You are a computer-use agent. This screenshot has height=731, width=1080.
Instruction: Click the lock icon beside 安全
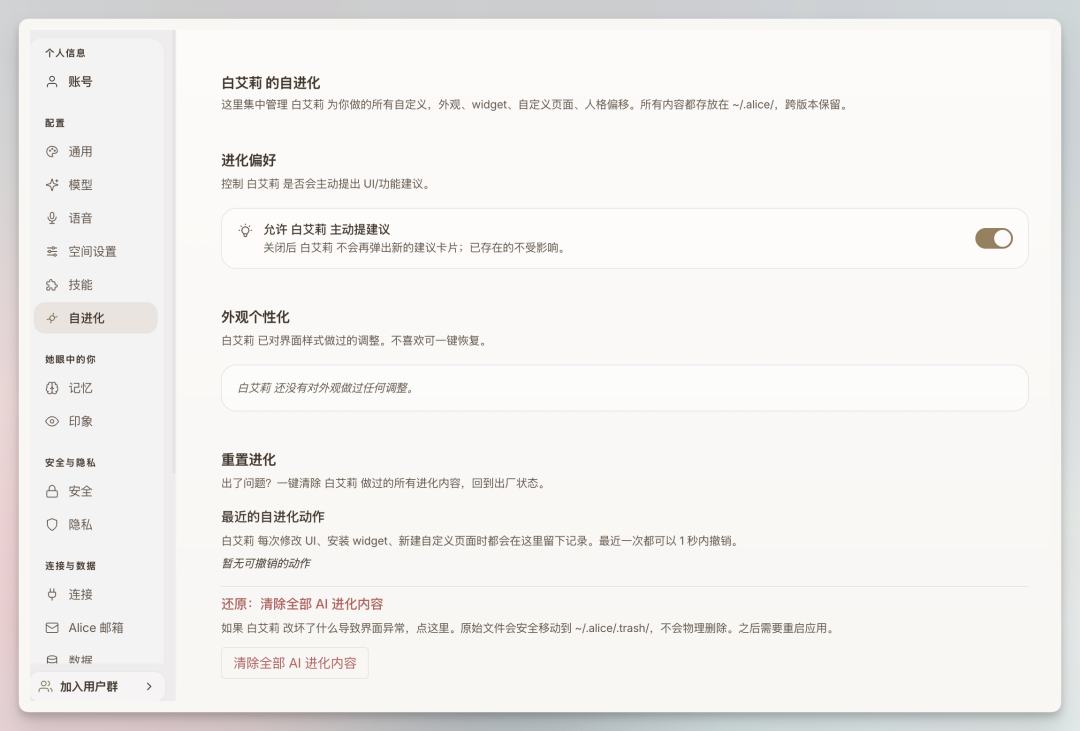[52, 491]
